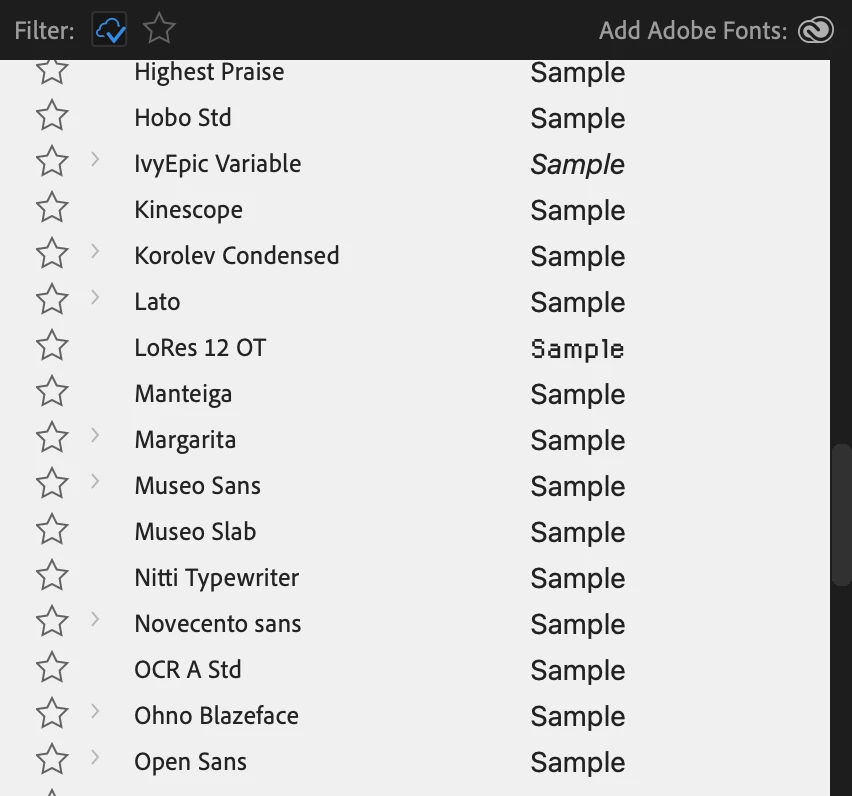
Task: Click the Margarita font Sample preview
Action: 577,440
